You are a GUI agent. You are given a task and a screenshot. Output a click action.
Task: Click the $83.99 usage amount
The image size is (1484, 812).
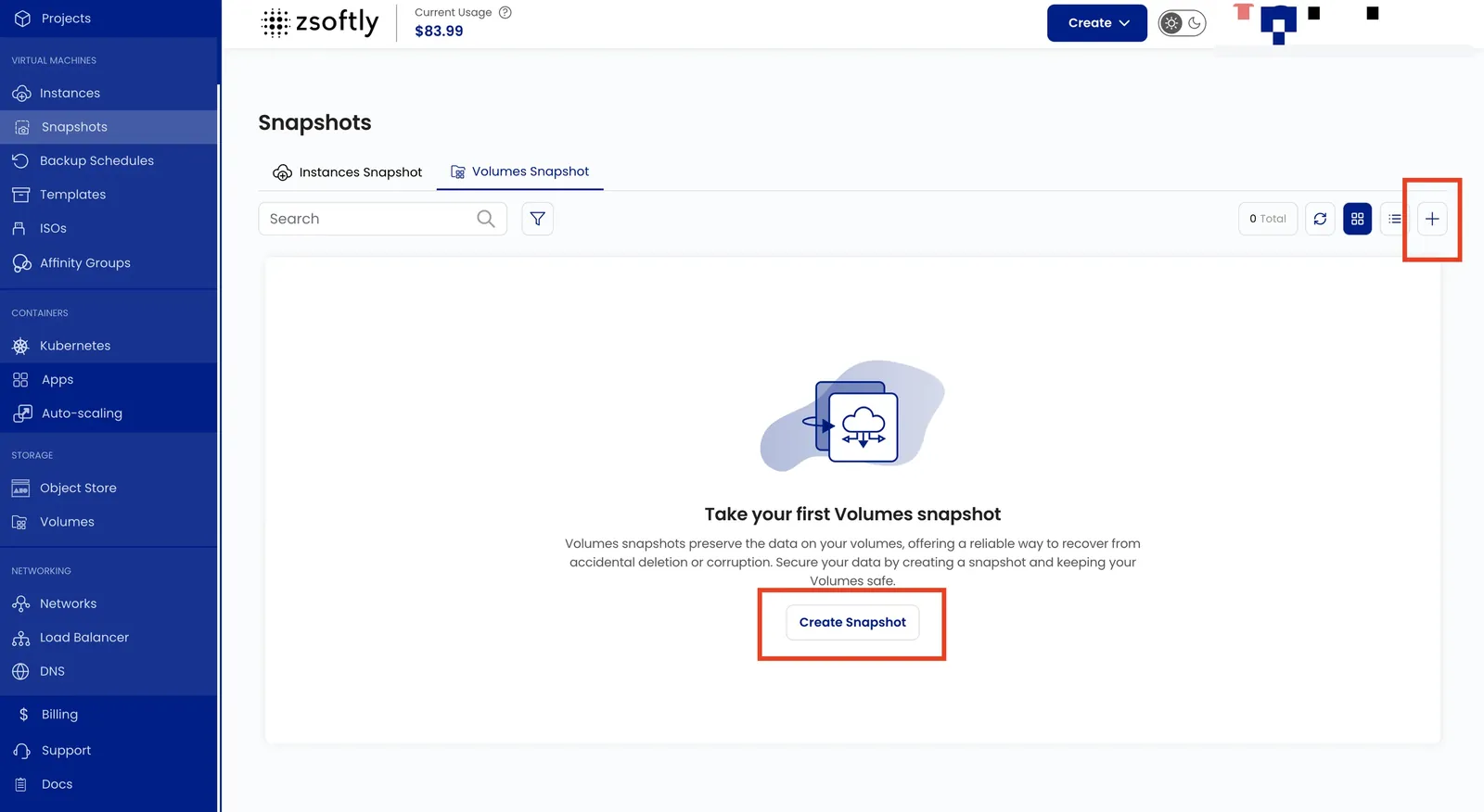point(439,31)
